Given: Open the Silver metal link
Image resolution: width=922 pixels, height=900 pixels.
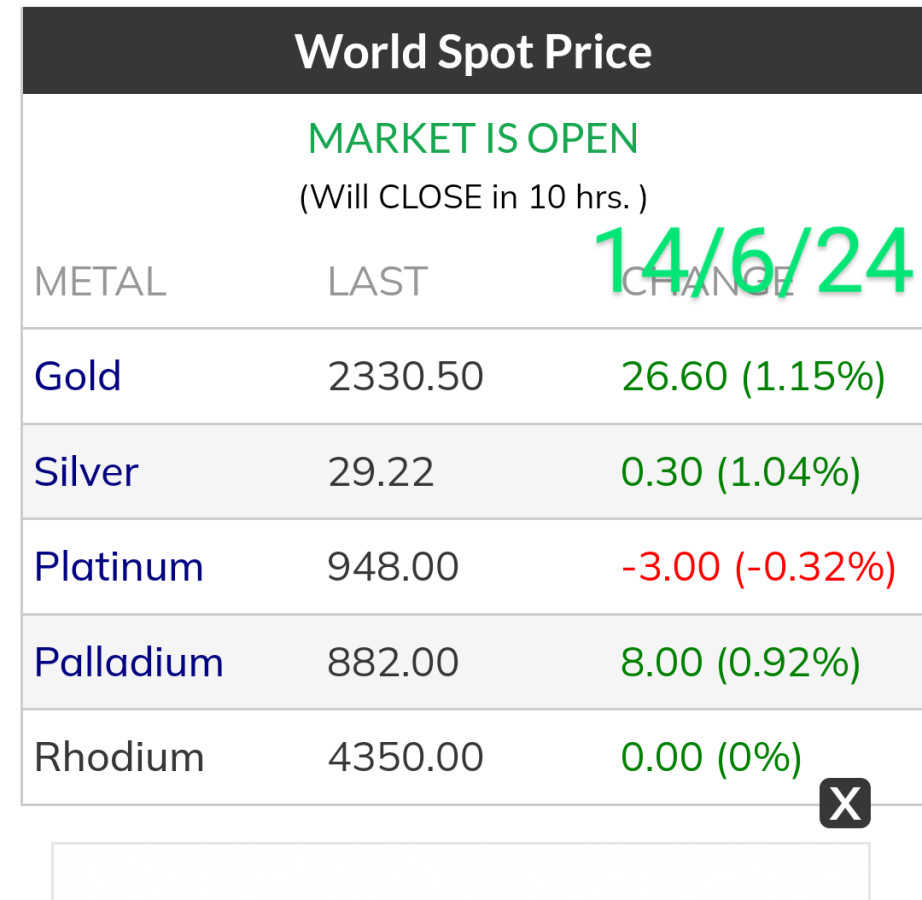Looking at the screenshot, I should (86, 471).
